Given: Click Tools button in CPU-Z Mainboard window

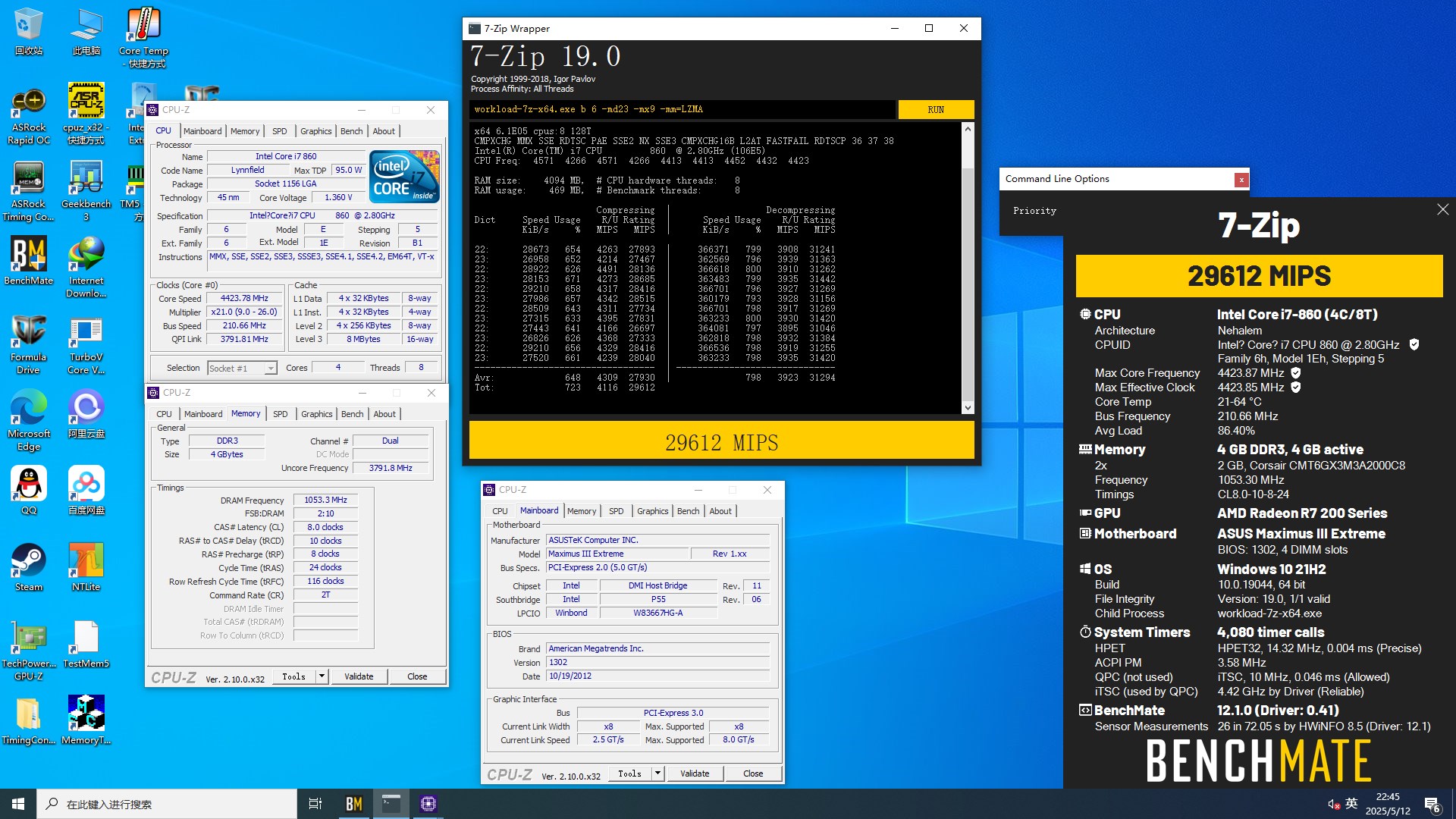Looking at the screenshot, I should click(629, 773).
